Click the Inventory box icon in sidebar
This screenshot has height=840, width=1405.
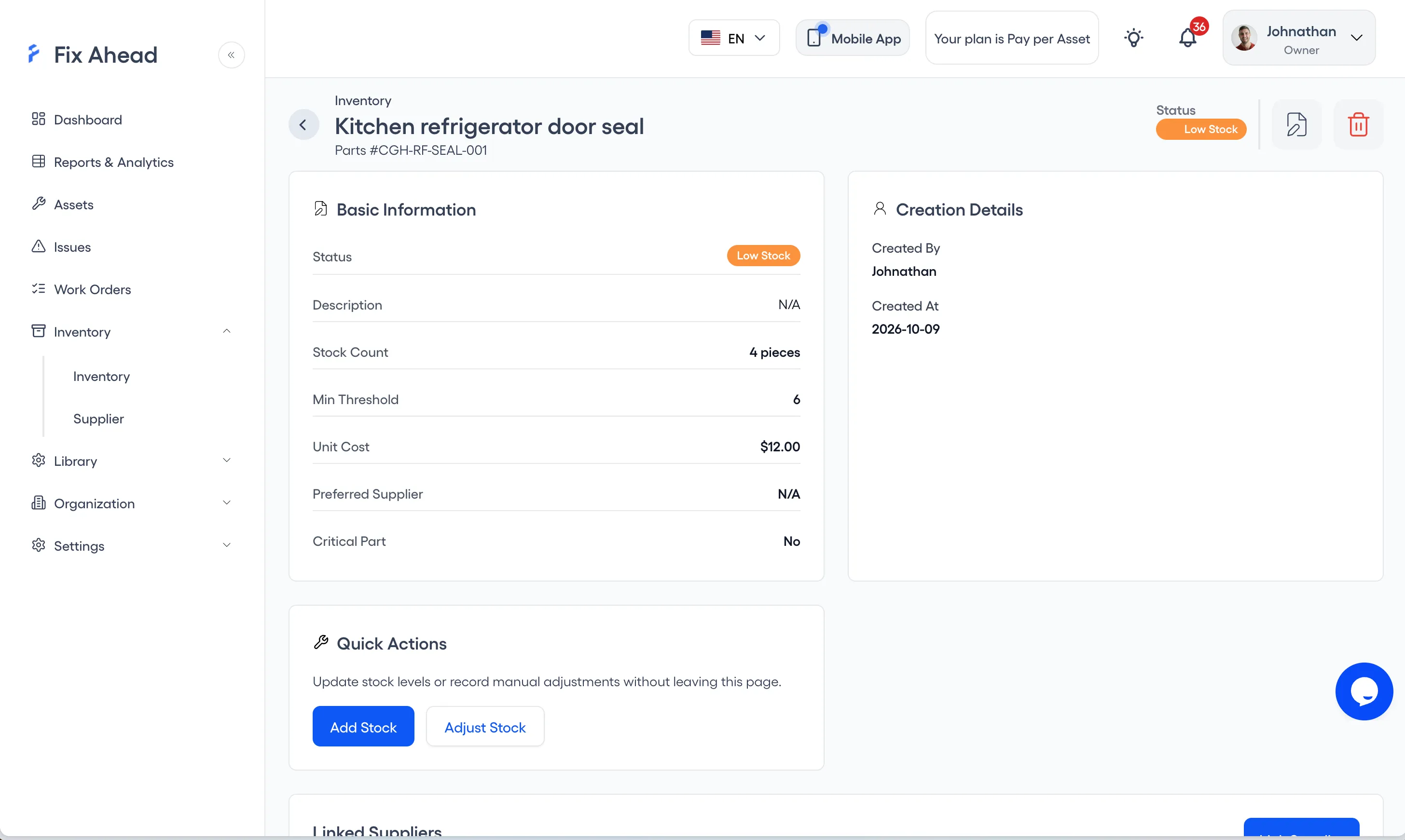point(39,331)
